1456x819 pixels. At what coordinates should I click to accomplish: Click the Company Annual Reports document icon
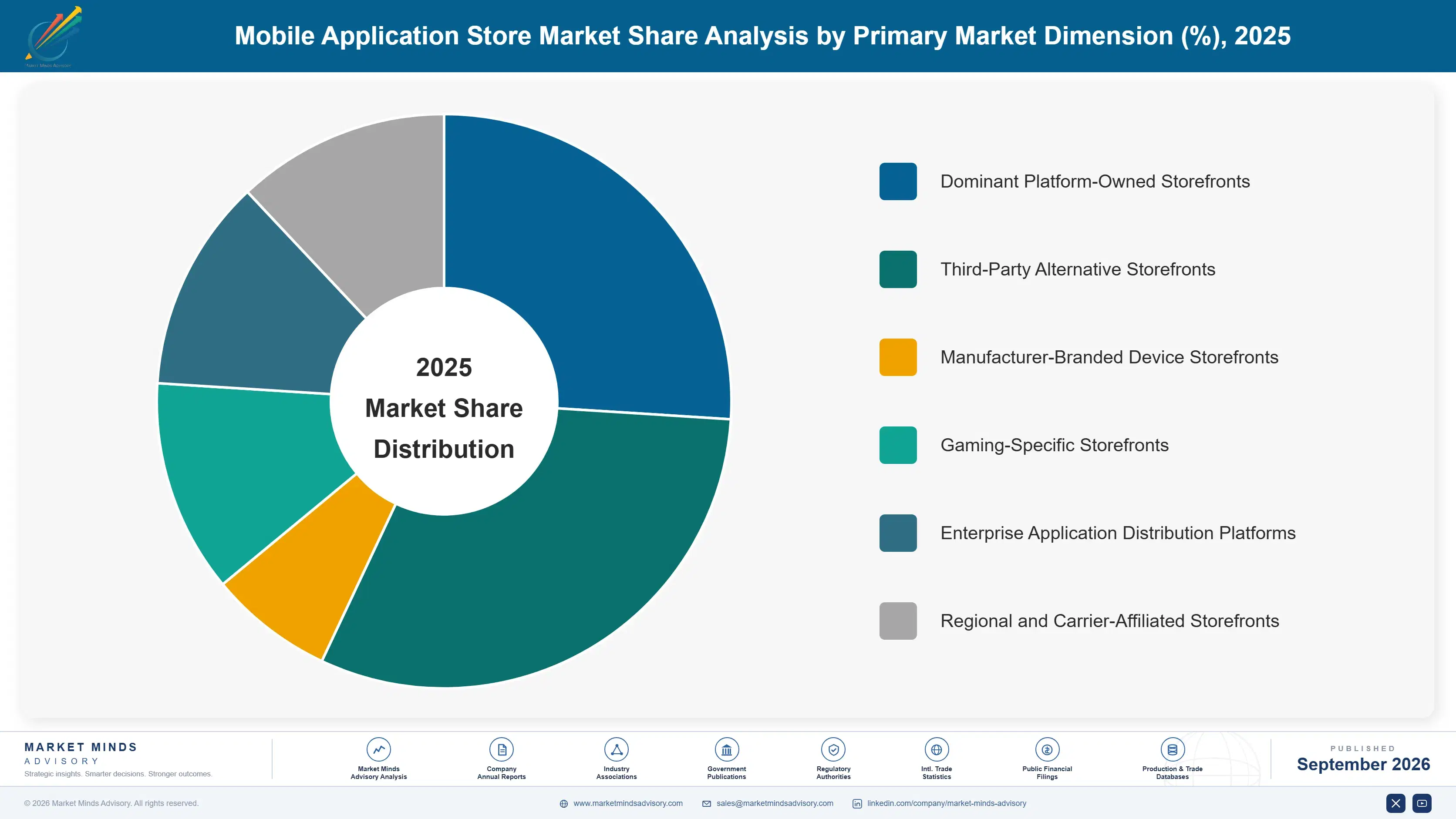coord(501,749)
